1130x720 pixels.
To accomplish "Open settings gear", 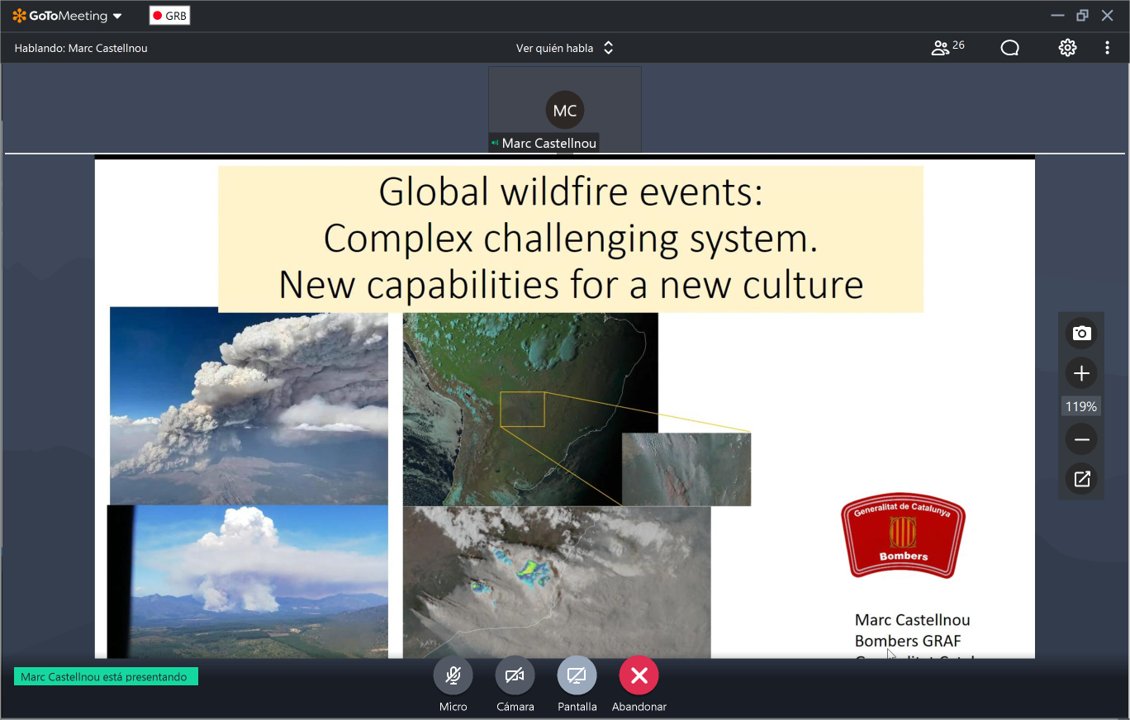I will 1067,48.
